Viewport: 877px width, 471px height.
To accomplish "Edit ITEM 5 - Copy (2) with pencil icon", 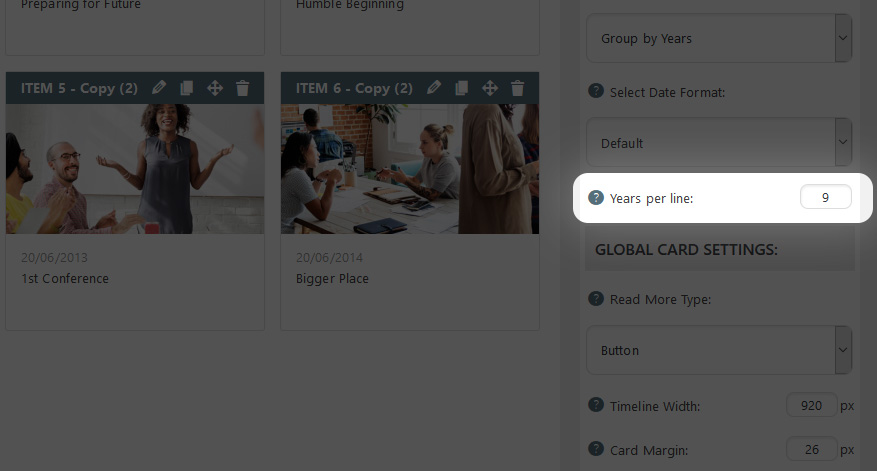I will pos(159,87).
